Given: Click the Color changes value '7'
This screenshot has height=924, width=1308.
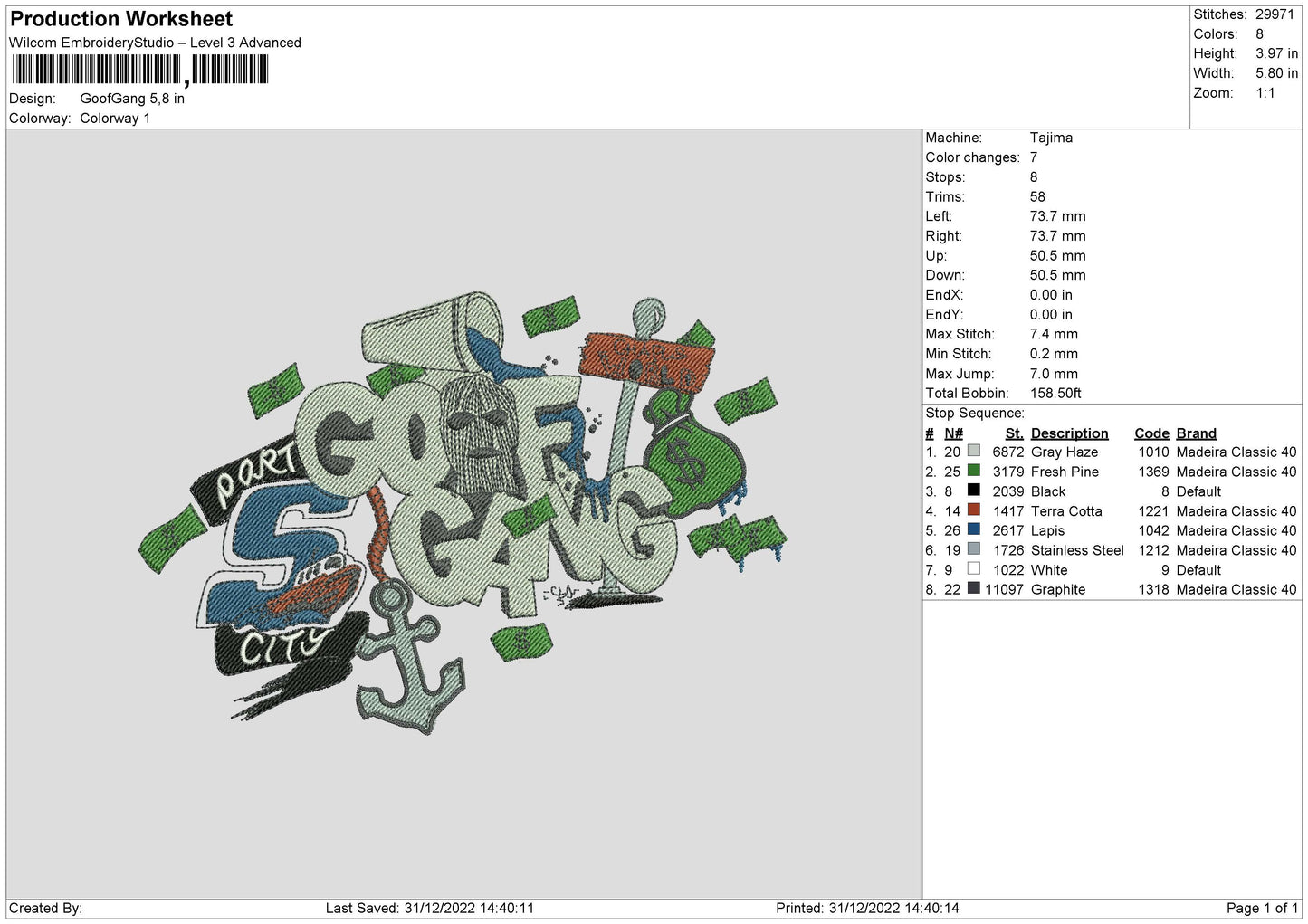Looking at the screenshot, I should [x=1034, y=157].
